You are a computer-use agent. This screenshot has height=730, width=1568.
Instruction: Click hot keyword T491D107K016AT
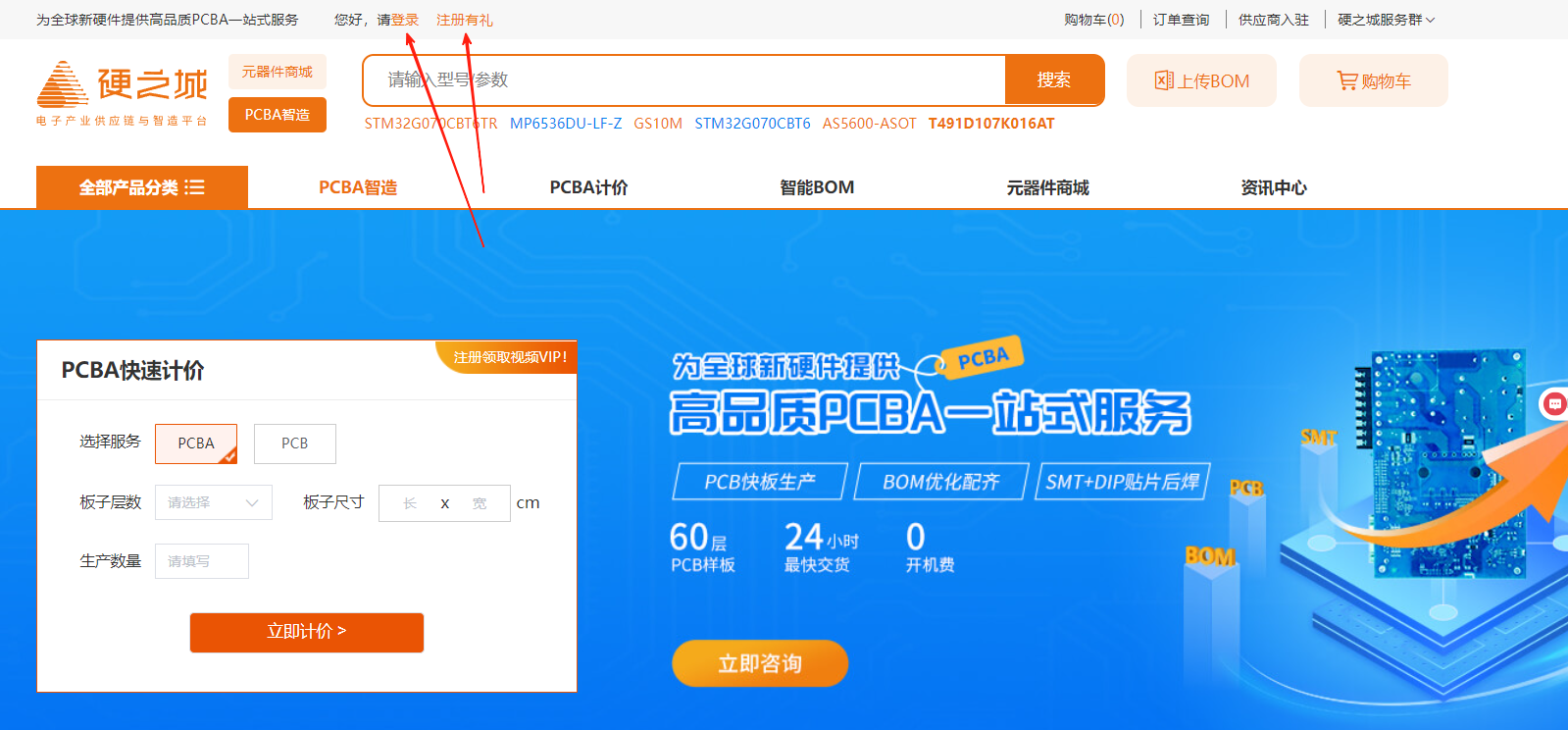click(x=991, y=124)
